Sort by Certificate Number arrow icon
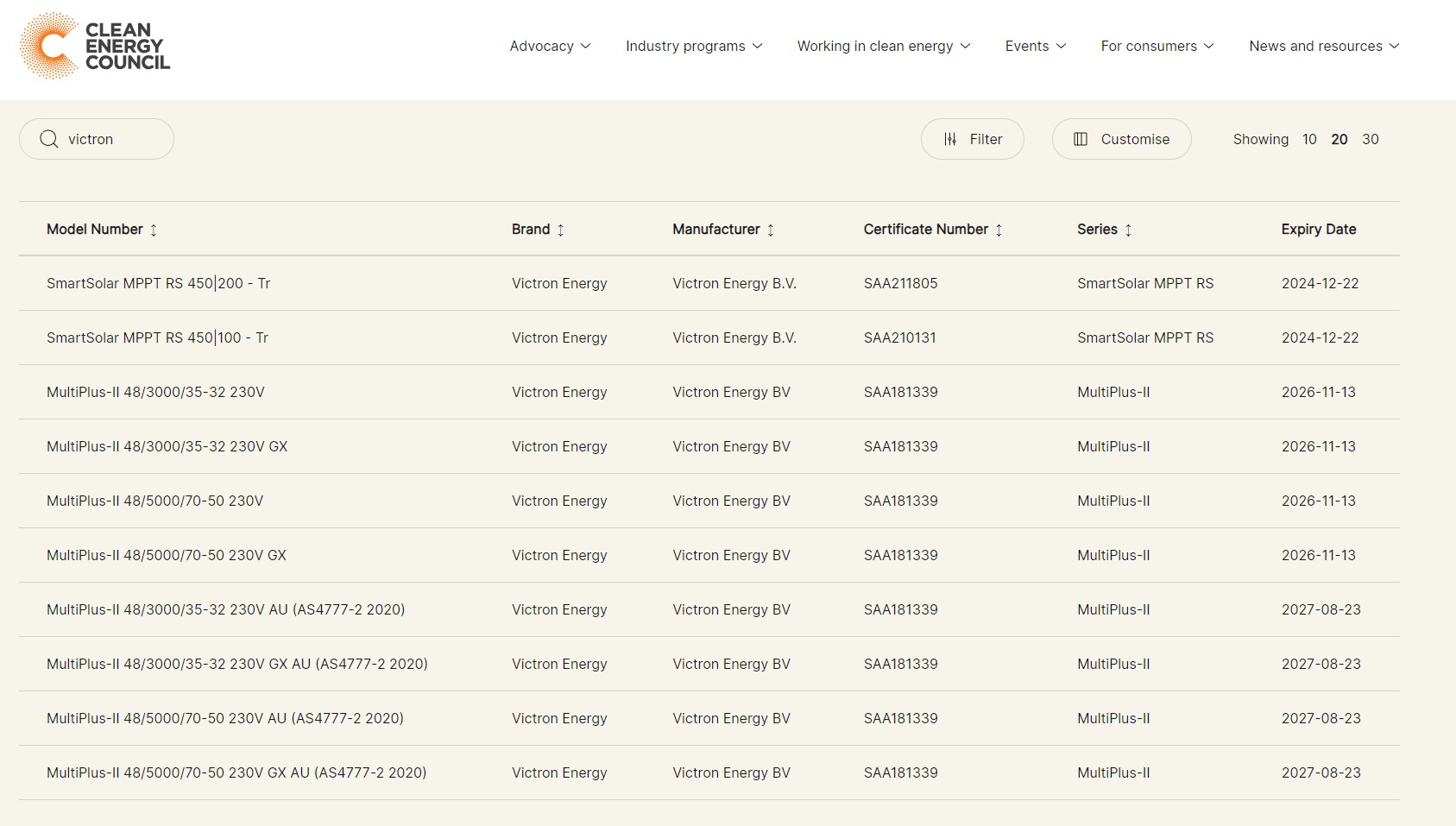Screen dimensions: 1456x826 (999, 230)
